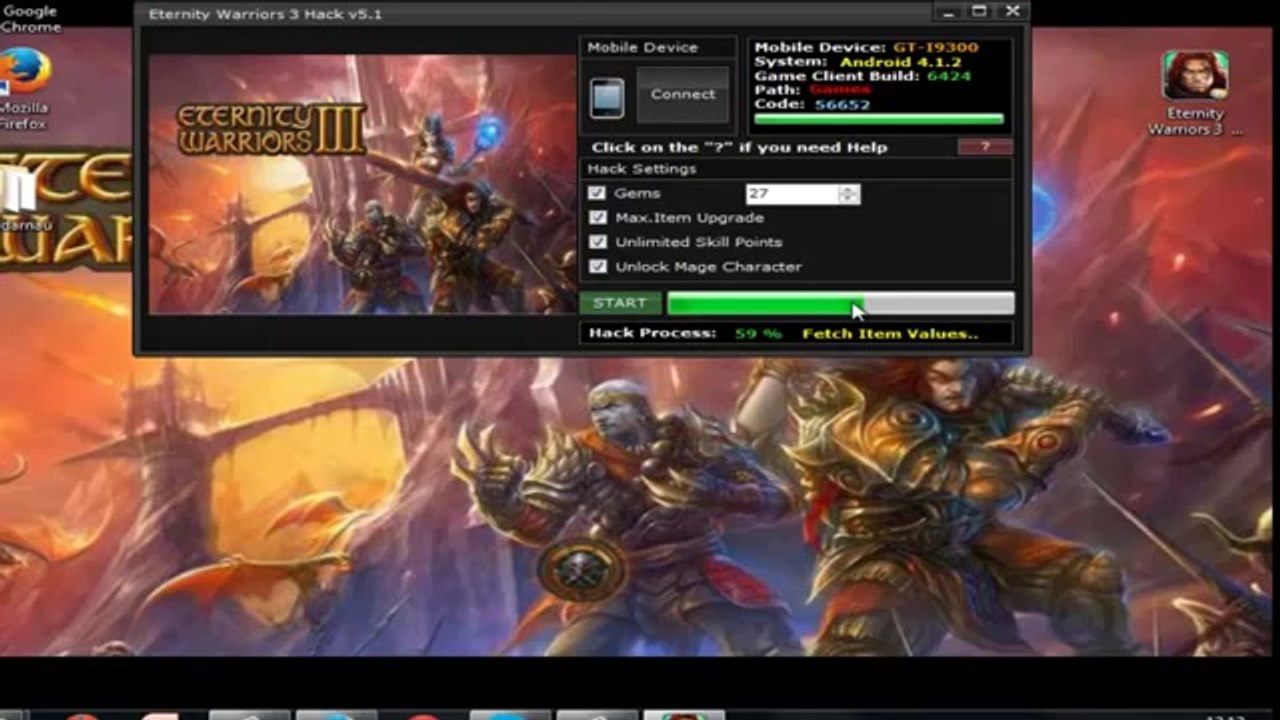
Task: Minimize the Eternity Warriors 3 Hack window
Action: tap(946, 12)
